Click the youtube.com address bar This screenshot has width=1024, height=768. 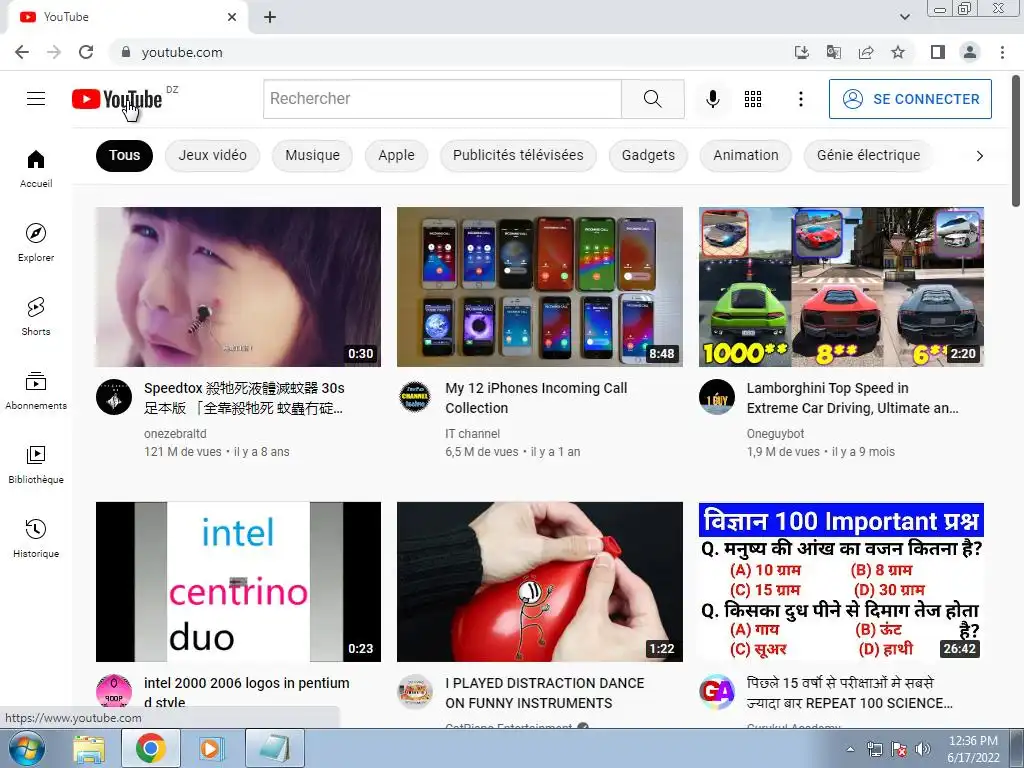(451, 52)
